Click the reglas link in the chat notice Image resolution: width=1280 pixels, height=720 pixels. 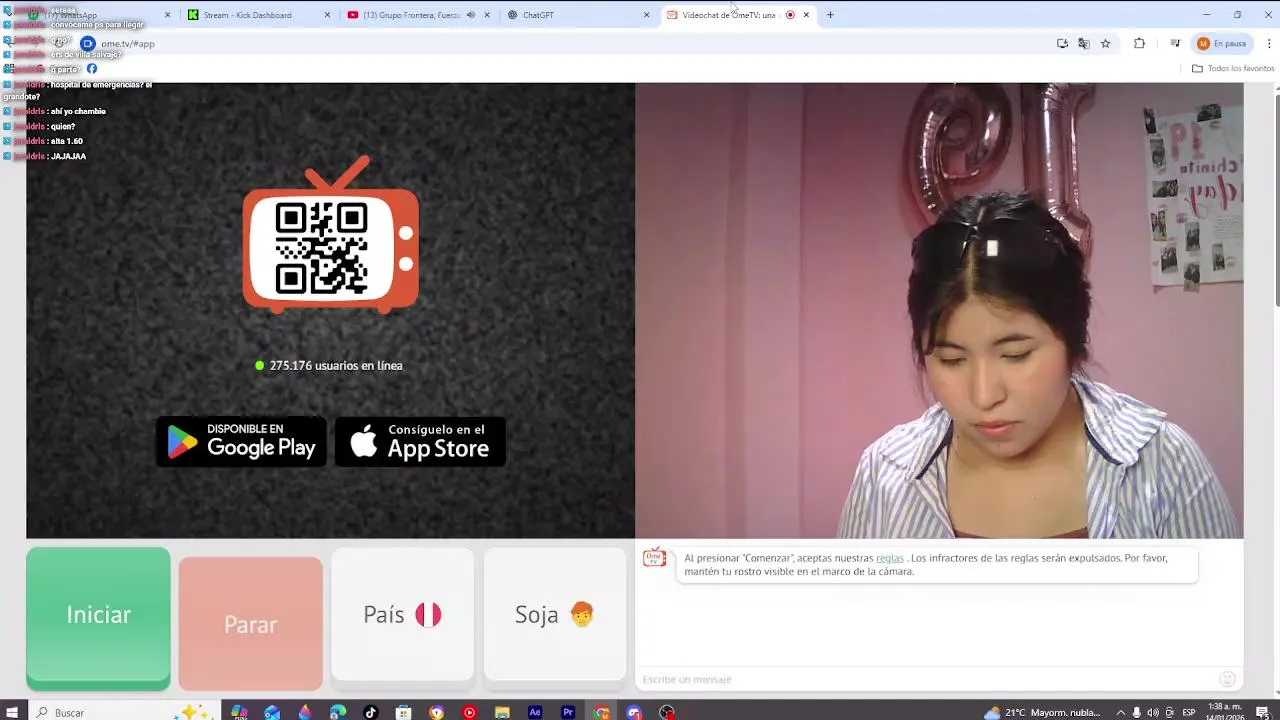(x=889, y=558)
